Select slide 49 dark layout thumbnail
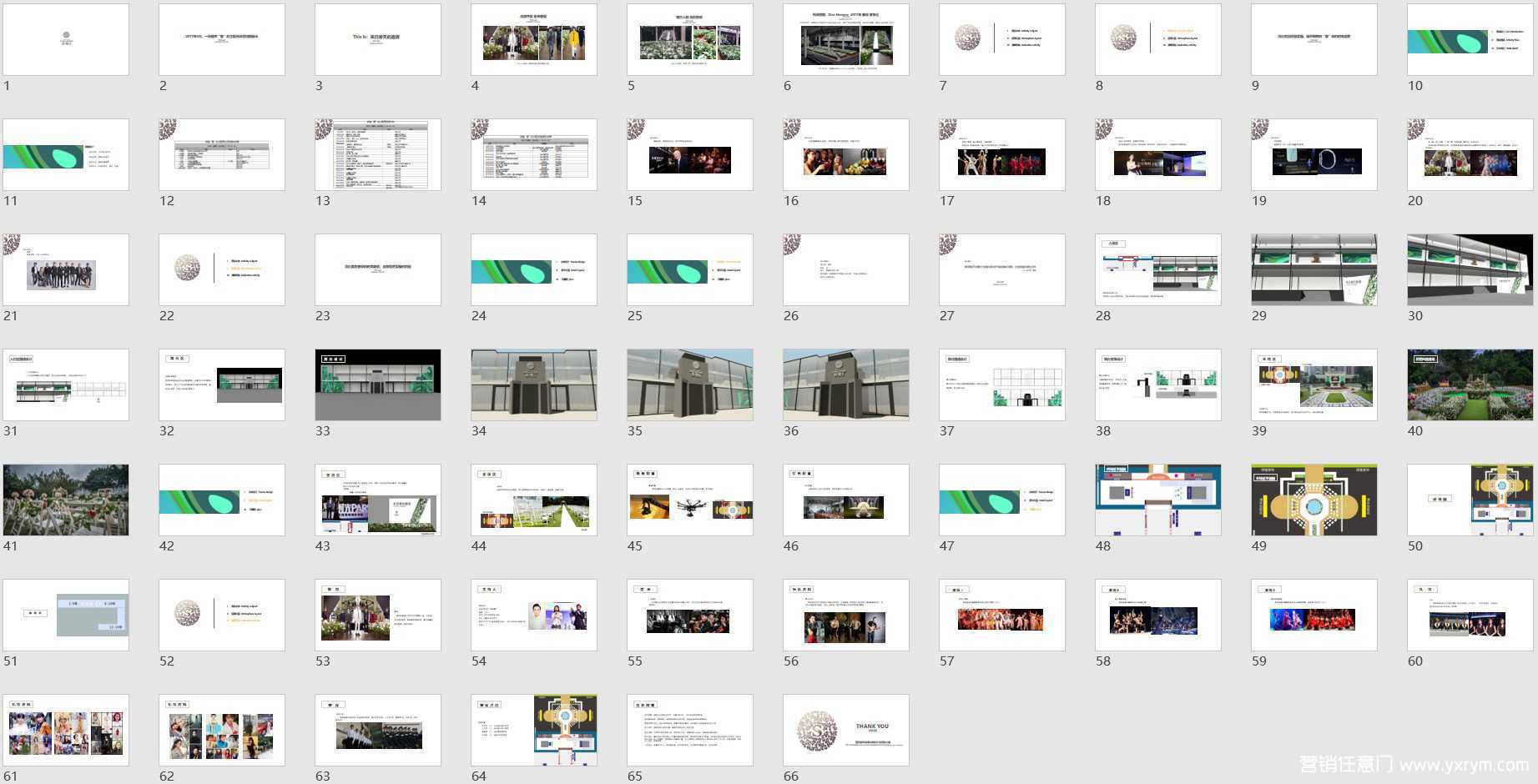The image size is (1538, 784). (1314, 500)
